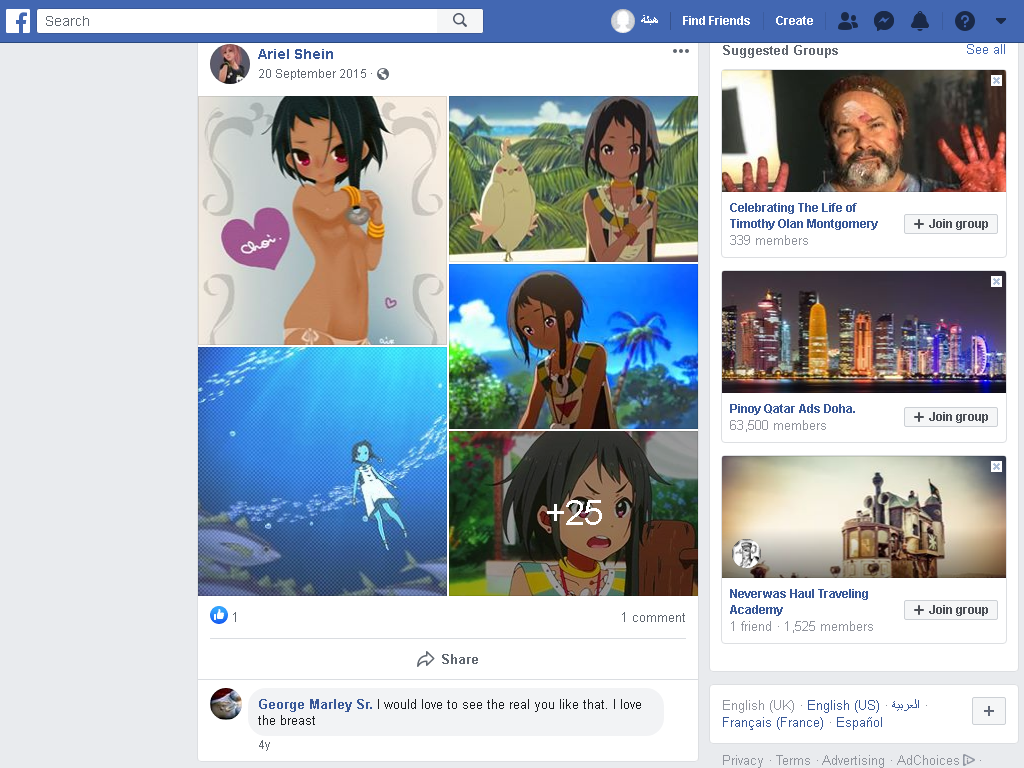Open the girl with blue sky photo
1024x768 pixels.
573,346
